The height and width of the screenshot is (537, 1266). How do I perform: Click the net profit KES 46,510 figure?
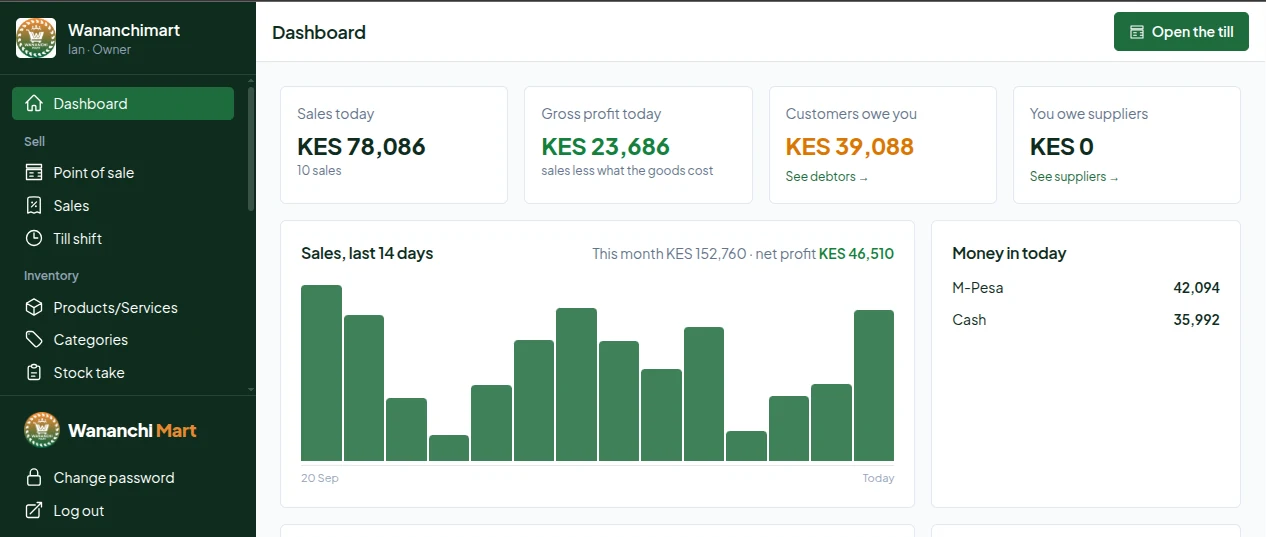(x=856, y=254)
